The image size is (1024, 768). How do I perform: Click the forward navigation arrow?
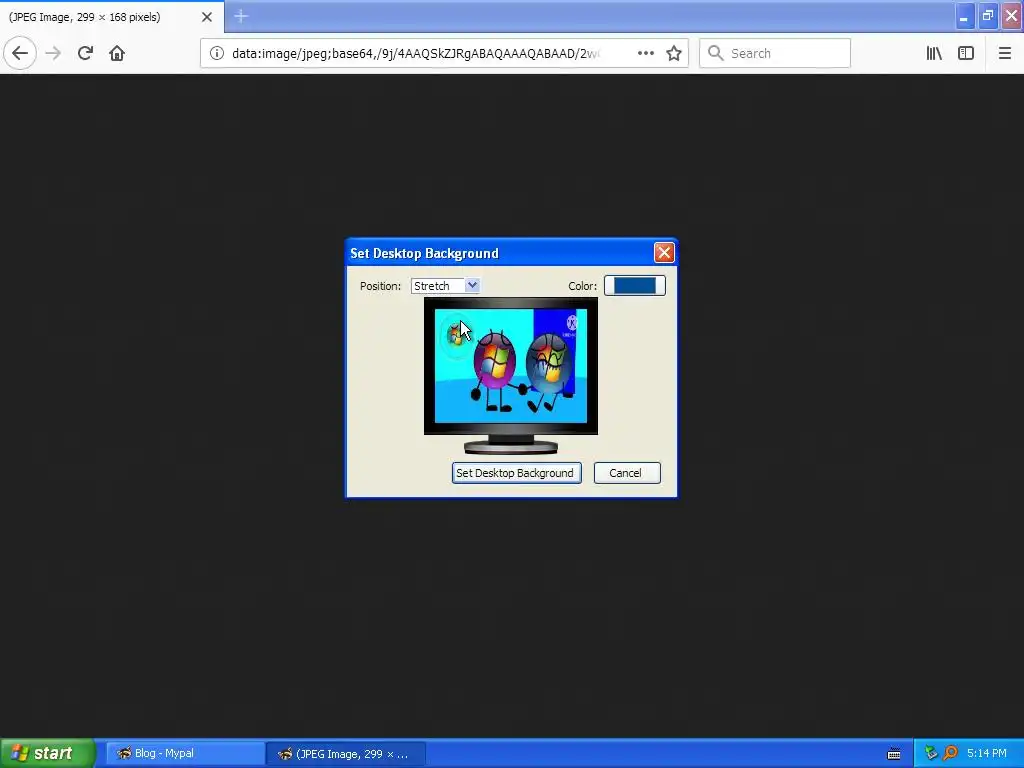54,53
